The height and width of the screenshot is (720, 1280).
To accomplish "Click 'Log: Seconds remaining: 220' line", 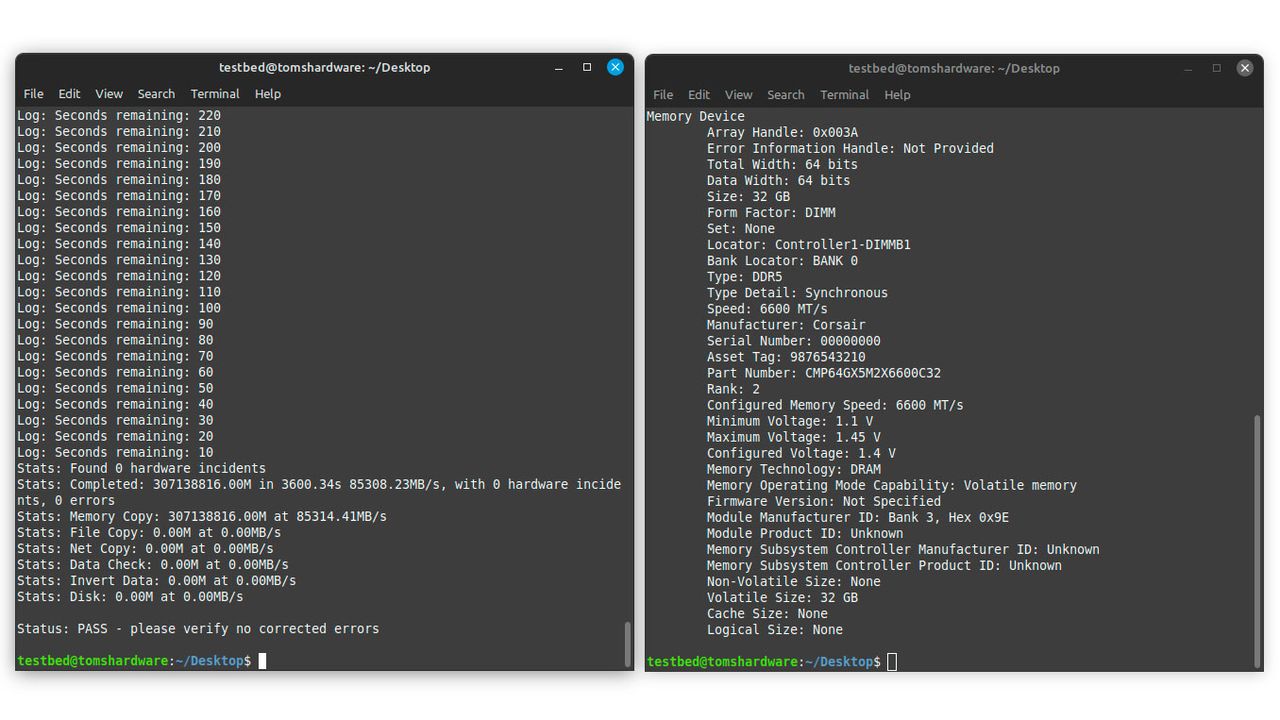I will [119, 115].
